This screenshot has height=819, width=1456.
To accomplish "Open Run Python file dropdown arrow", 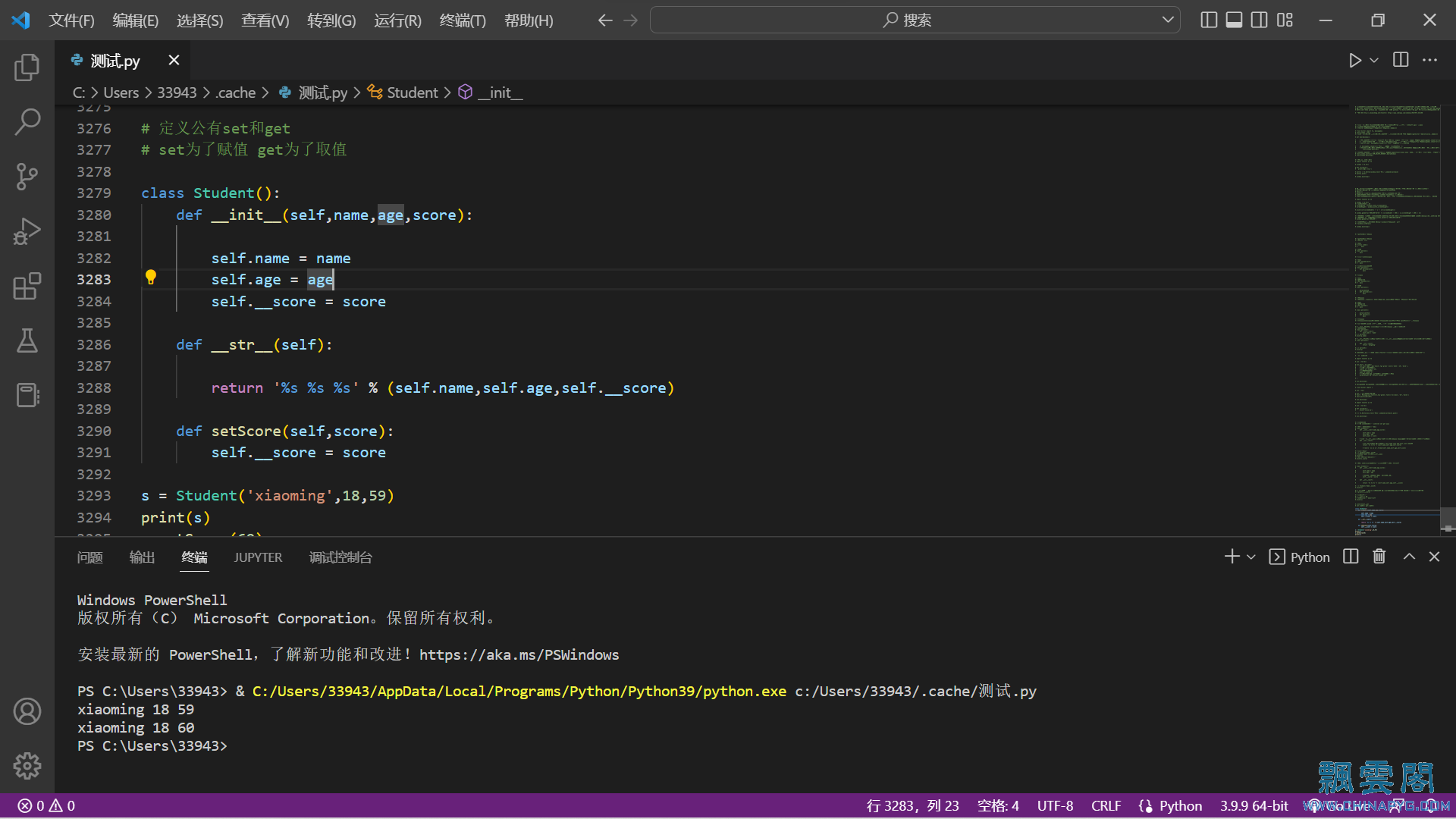I will tap(1374, 60).
